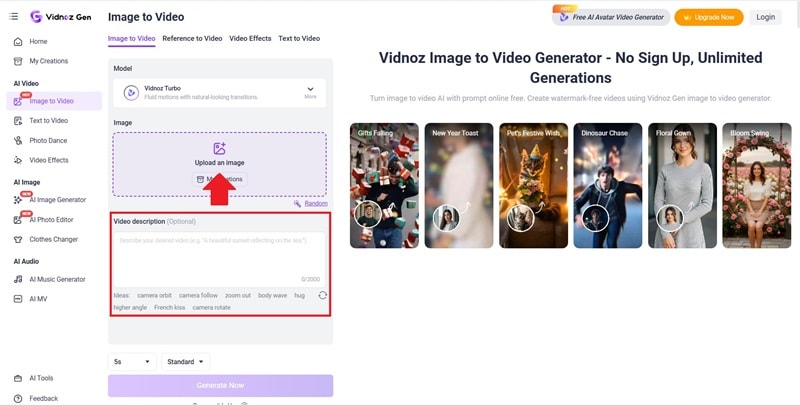Click the AI Music Generator note icon
The width and height of the screenshot is (800, 405).
(x=18, y=279)
